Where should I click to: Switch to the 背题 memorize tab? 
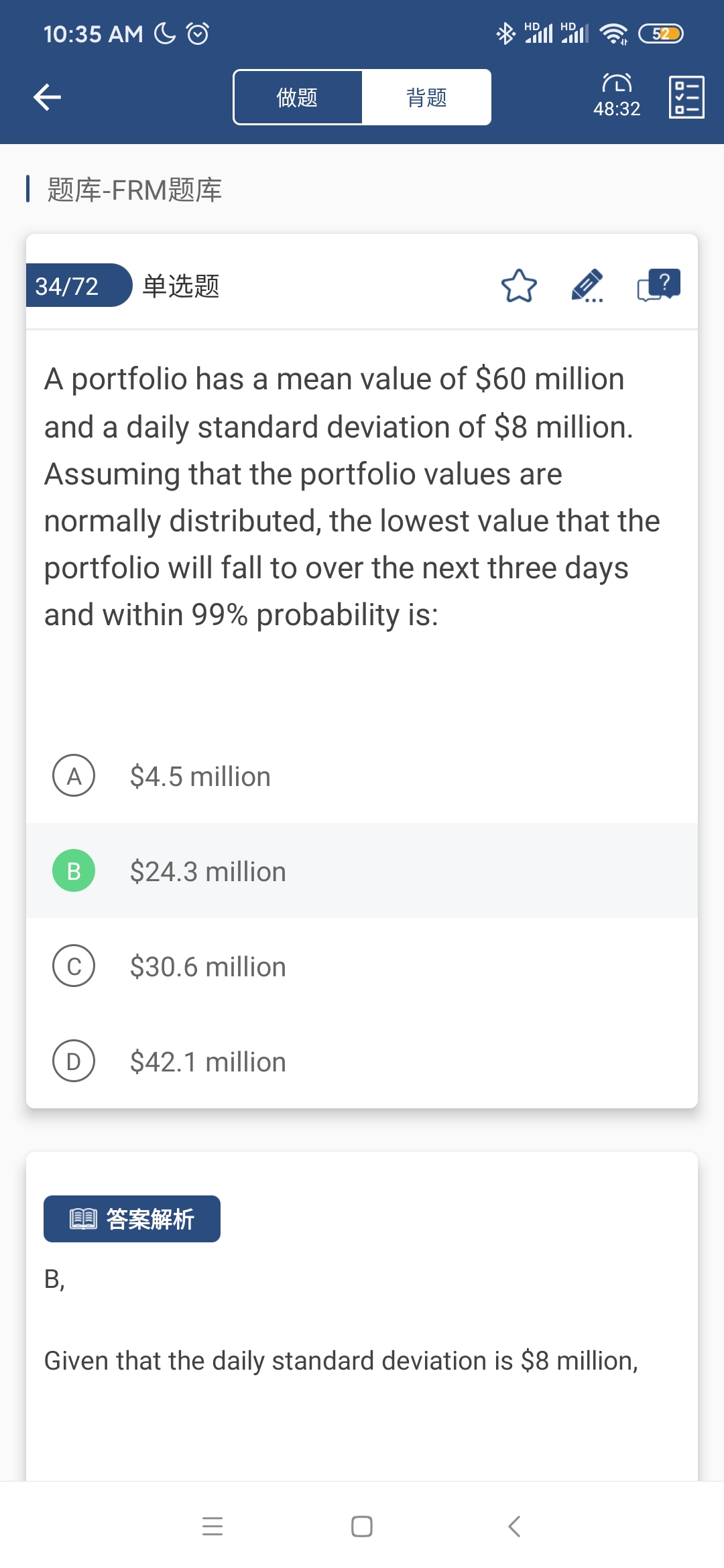[x=426, y=97]
